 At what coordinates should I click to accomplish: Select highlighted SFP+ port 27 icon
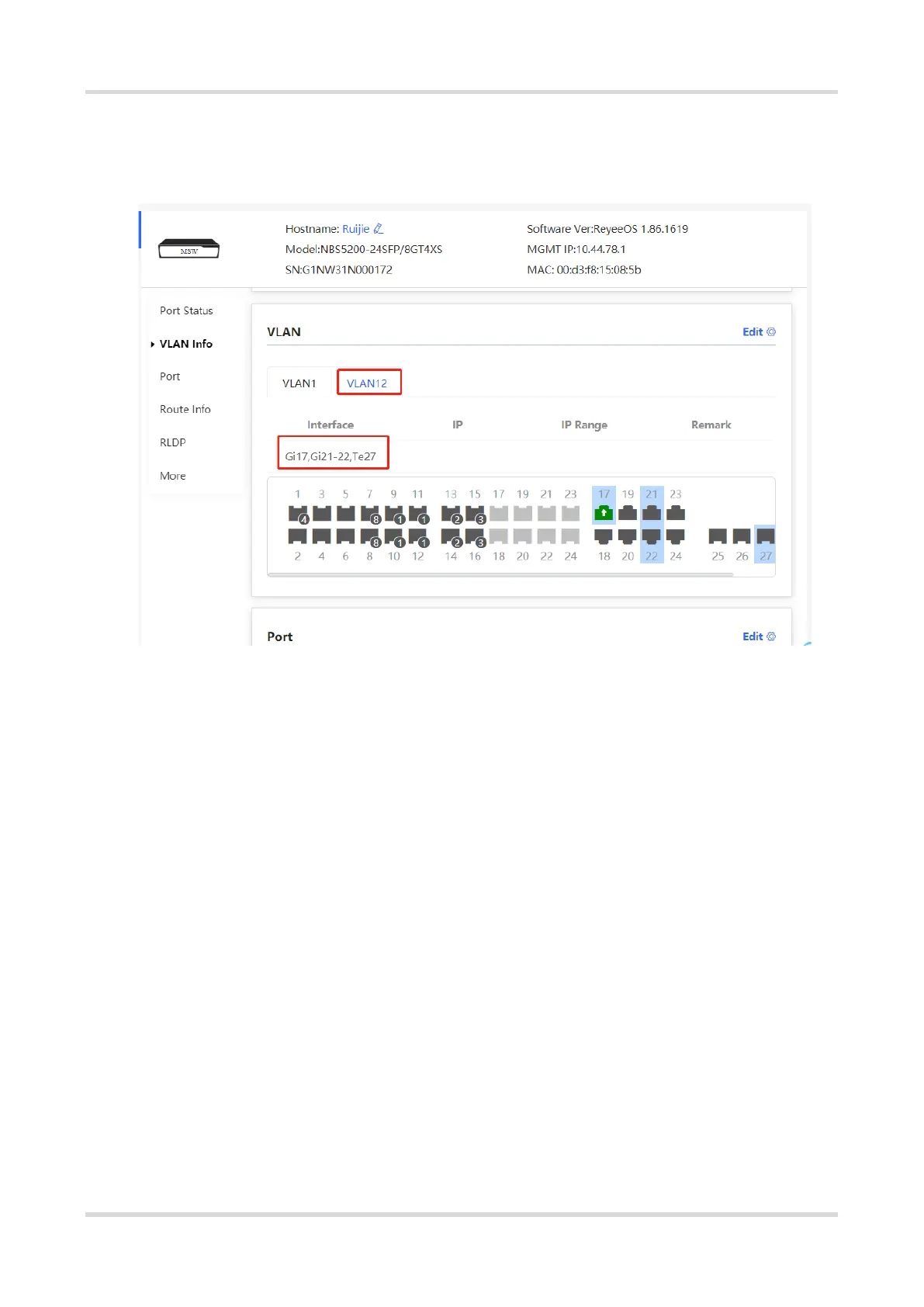click(x=766, y=536)
